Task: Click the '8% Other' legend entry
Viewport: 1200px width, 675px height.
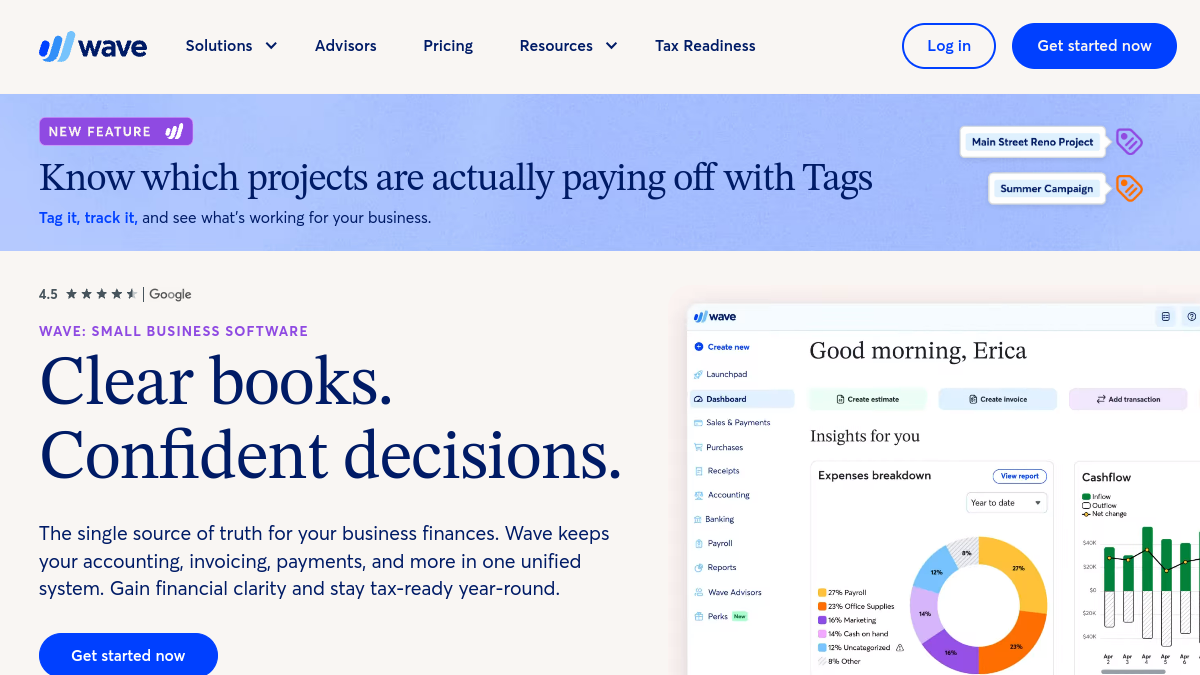Action: point(839,661)
